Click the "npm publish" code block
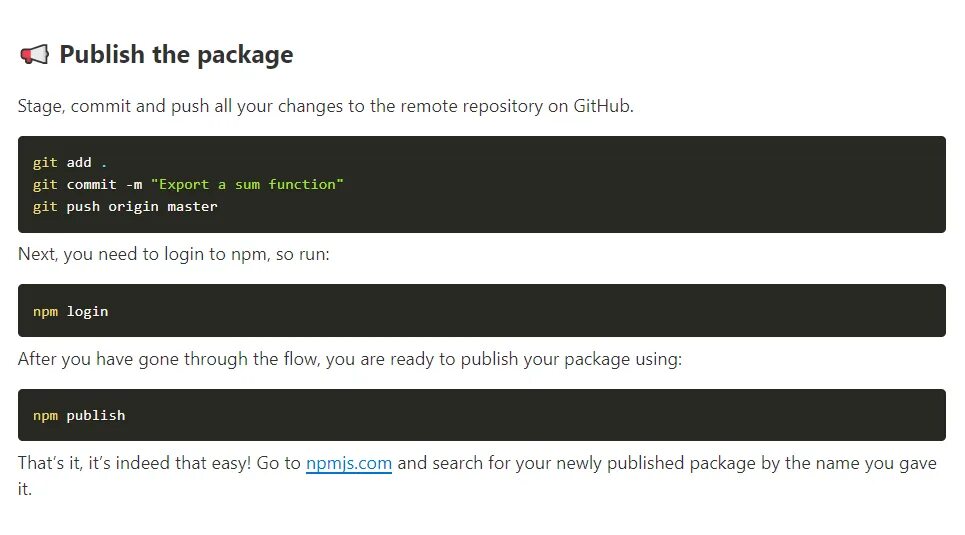 (481, 415)
